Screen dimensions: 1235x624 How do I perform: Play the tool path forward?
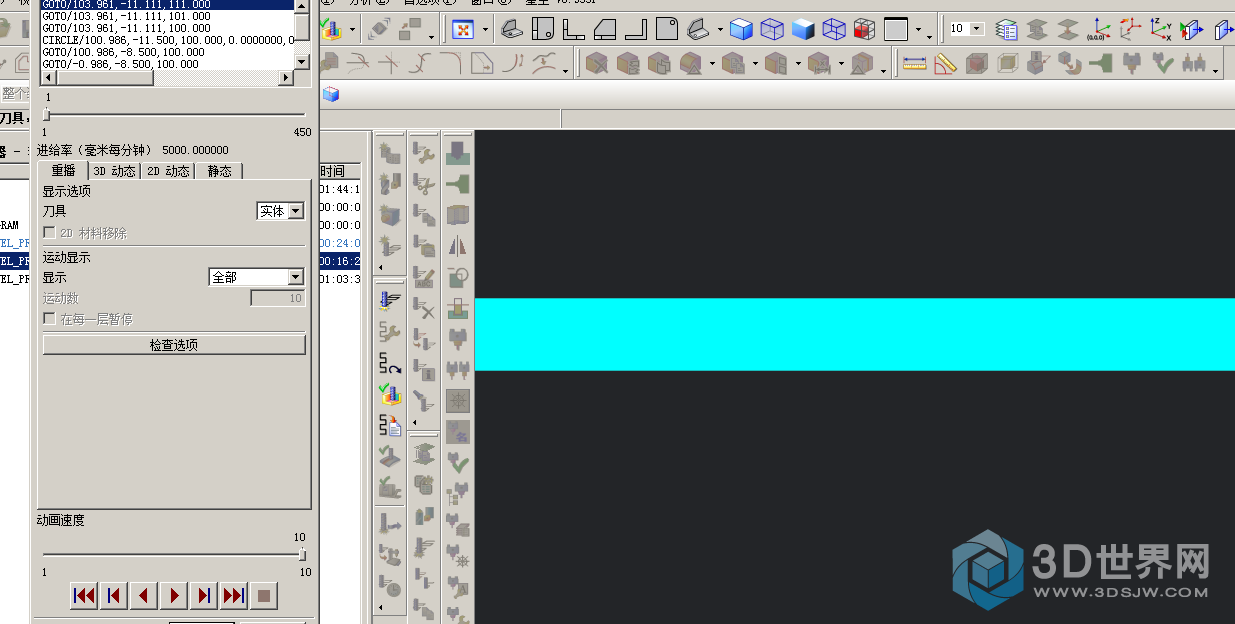pyautogui.click(x=174, y=596)
